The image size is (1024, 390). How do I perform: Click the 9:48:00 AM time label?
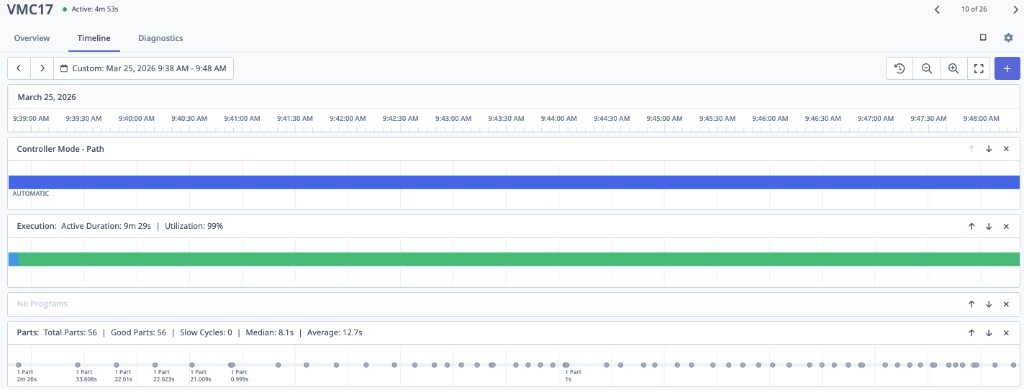tap(981, 119)
